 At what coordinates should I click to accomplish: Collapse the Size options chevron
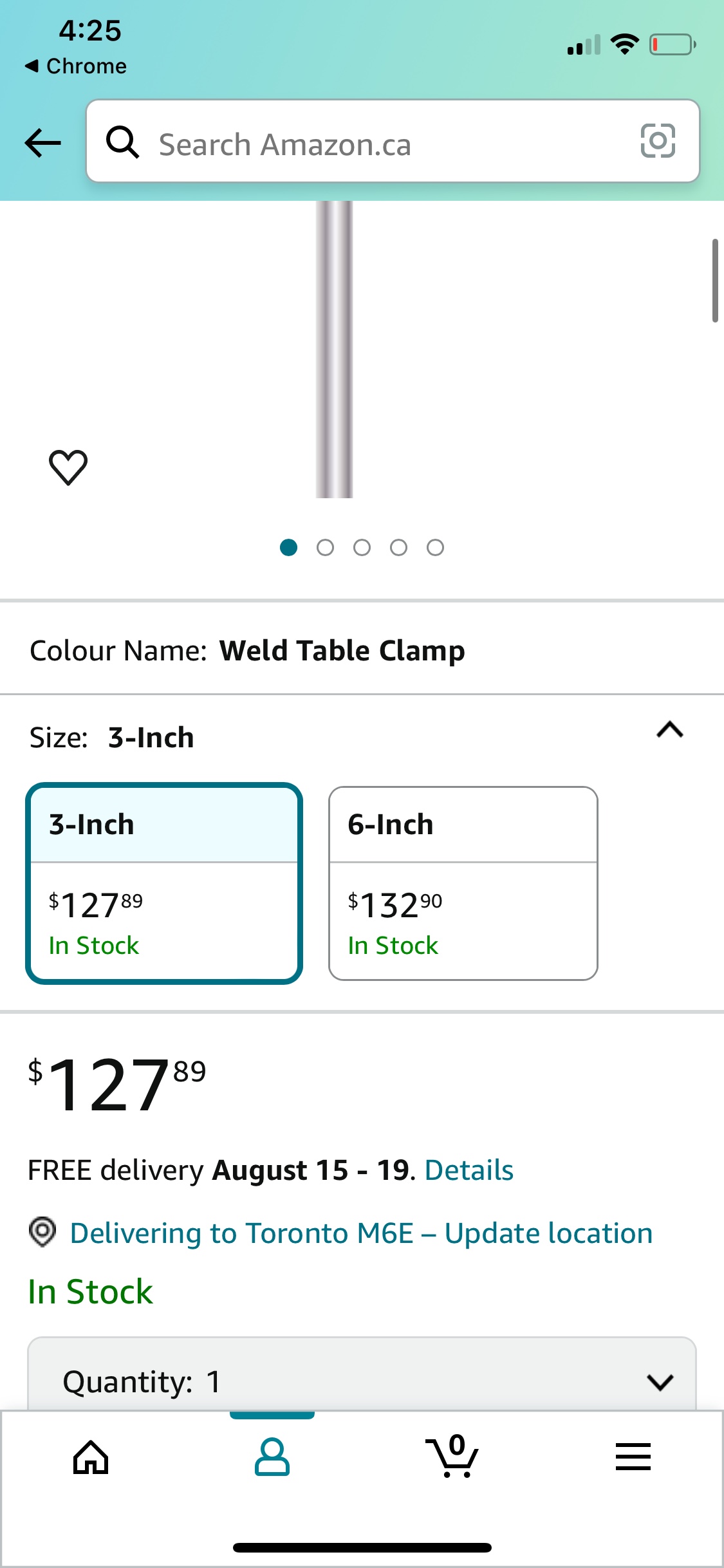point(669,730)
